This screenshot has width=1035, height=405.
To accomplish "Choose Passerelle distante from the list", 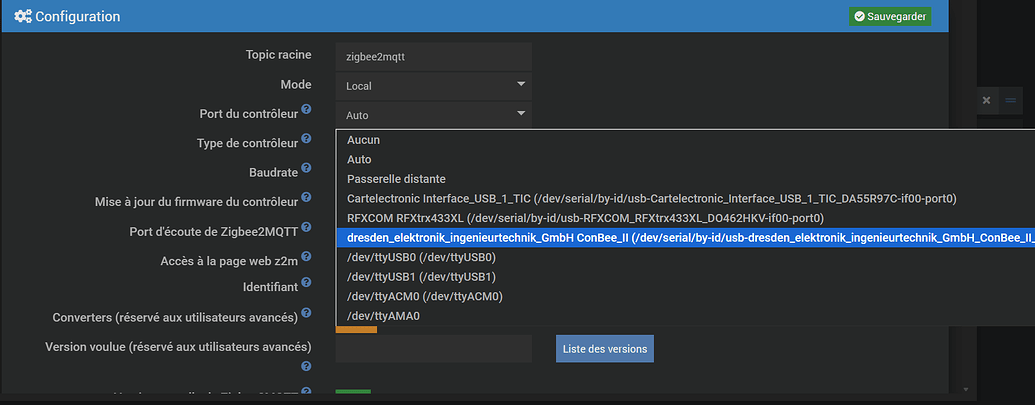I will tap(396, 179).
